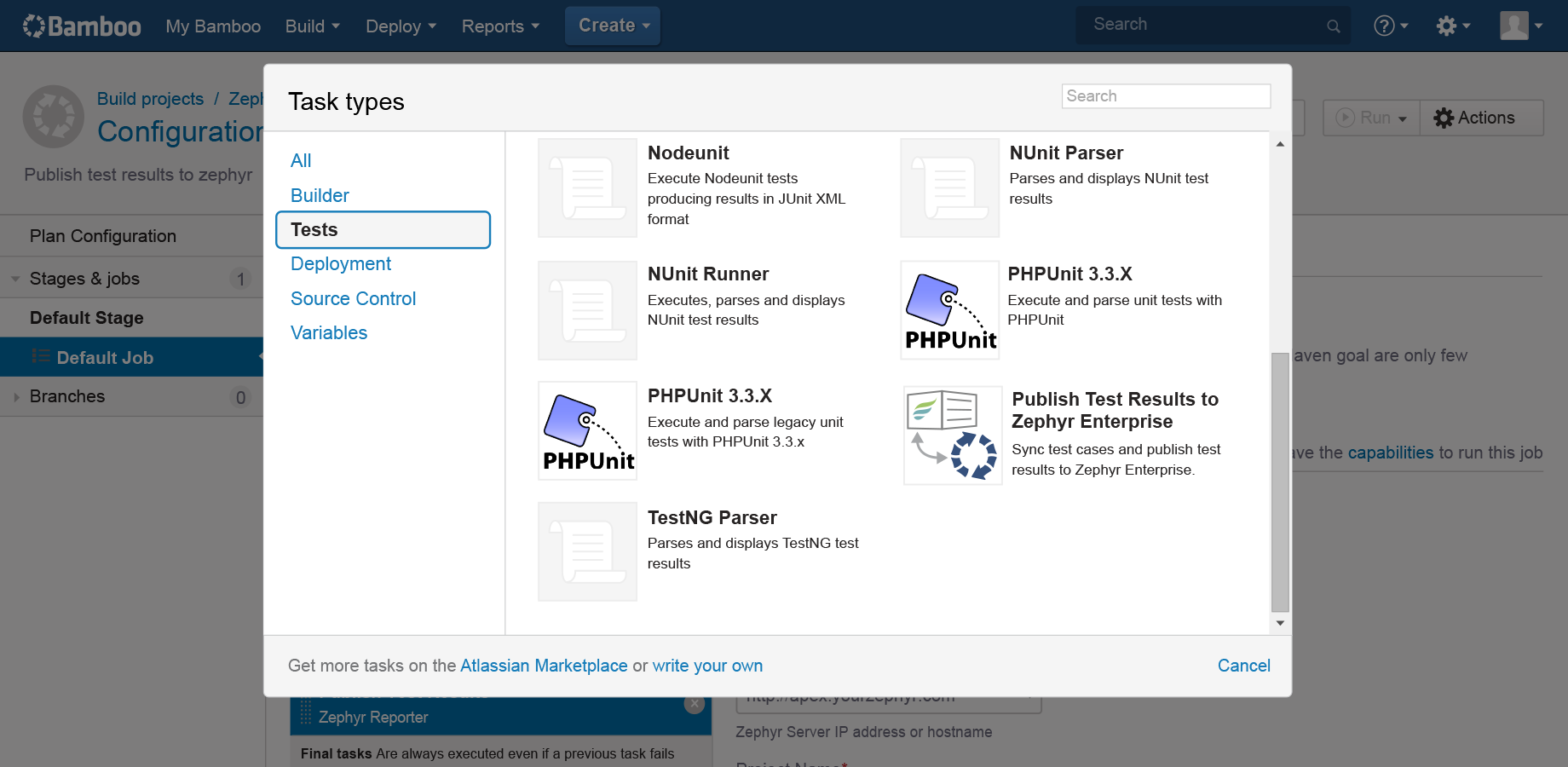Open the Create dropdown button

(x=613, y=26)
